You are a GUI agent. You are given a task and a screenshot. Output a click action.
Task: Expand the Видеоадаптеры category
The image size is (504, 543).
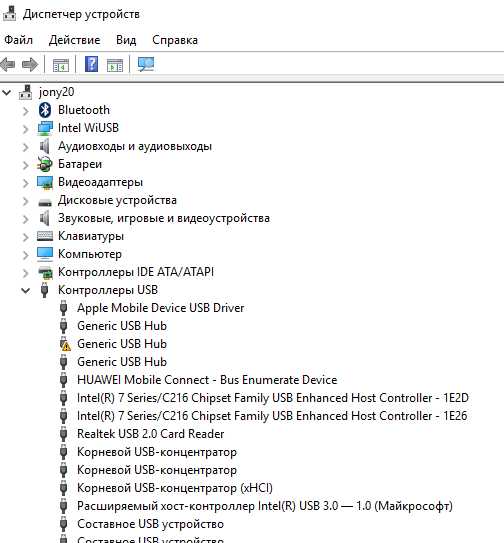(25, 183)
